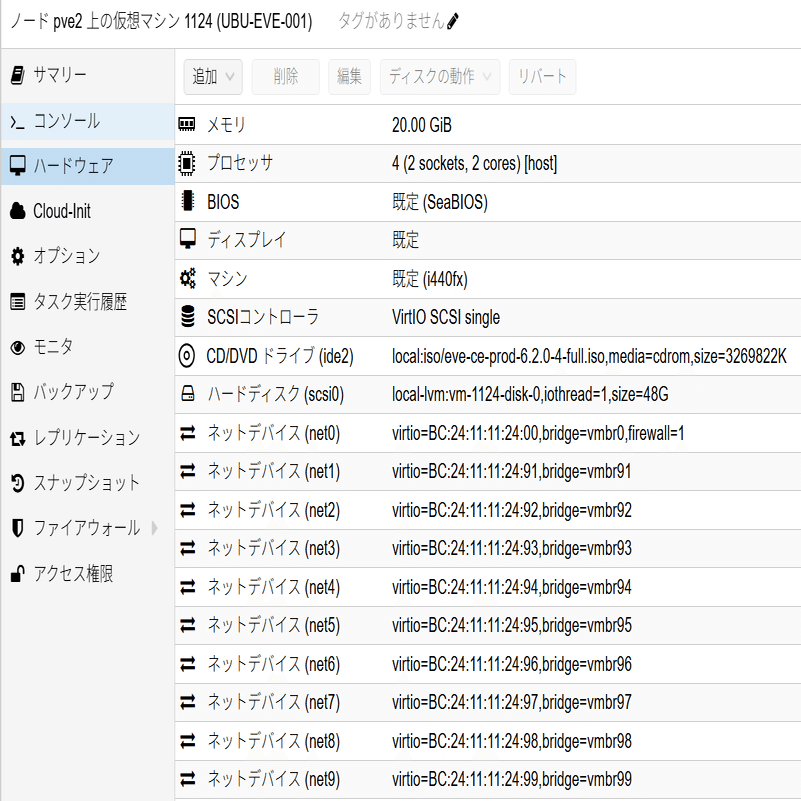Click the リバート button
Image resolution: width=801 pixels, height=801 pixels.
click(x=542, y=76)
